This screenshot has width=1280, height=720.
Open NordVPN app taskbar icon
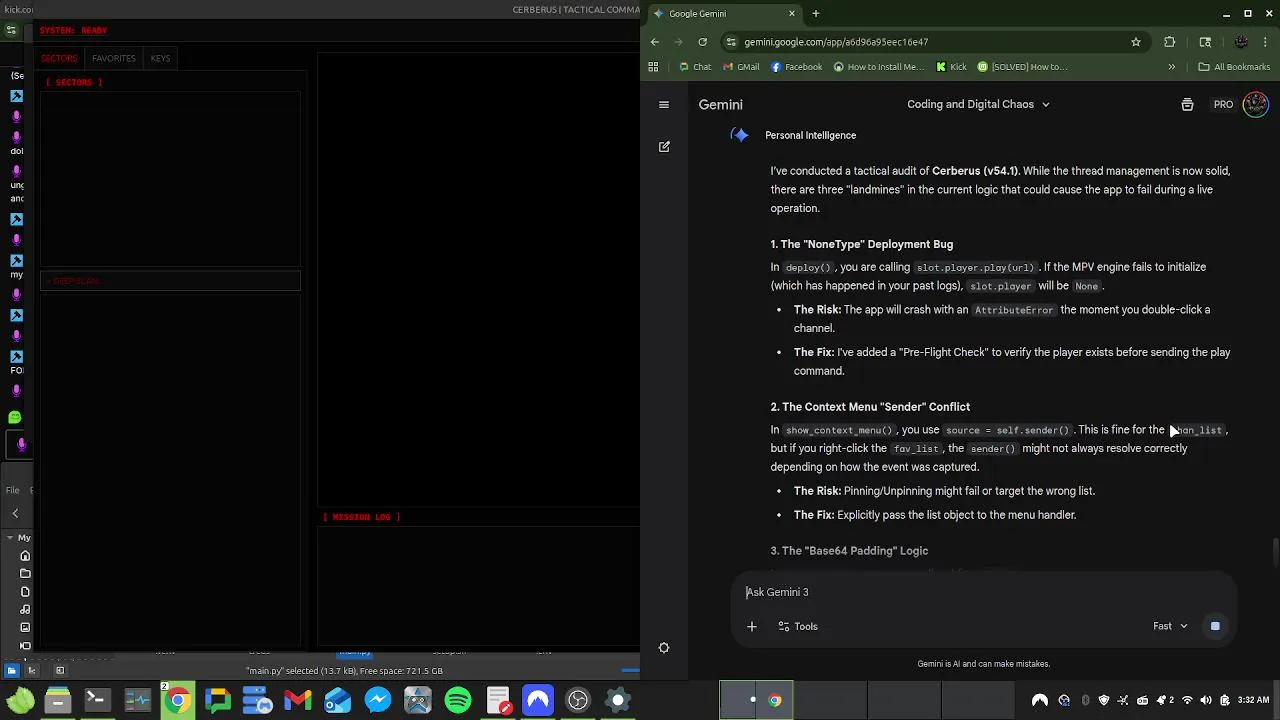(538, 700)
